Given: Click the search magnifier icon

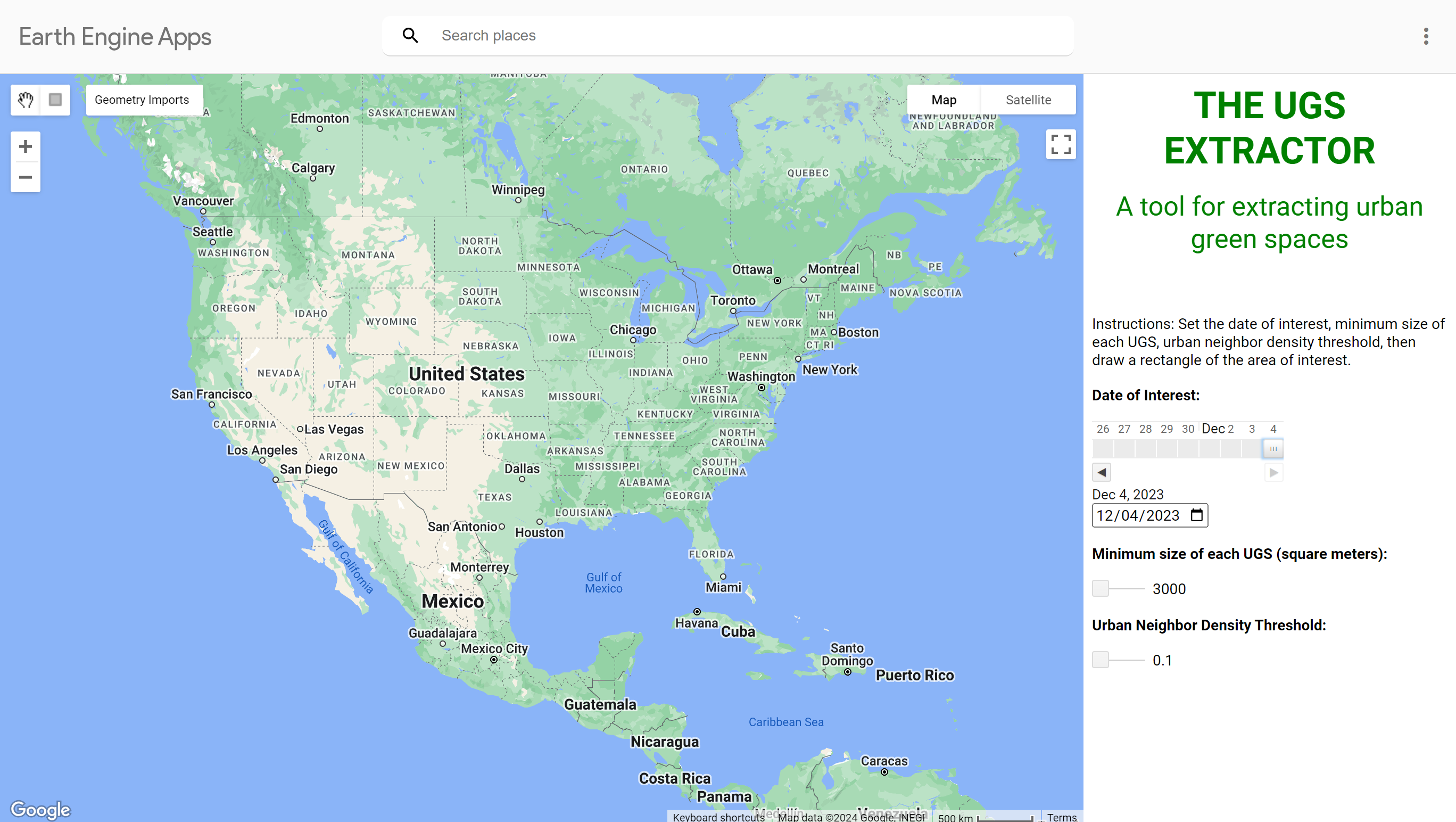Looking at the screenshot, I should coord(410,36).
